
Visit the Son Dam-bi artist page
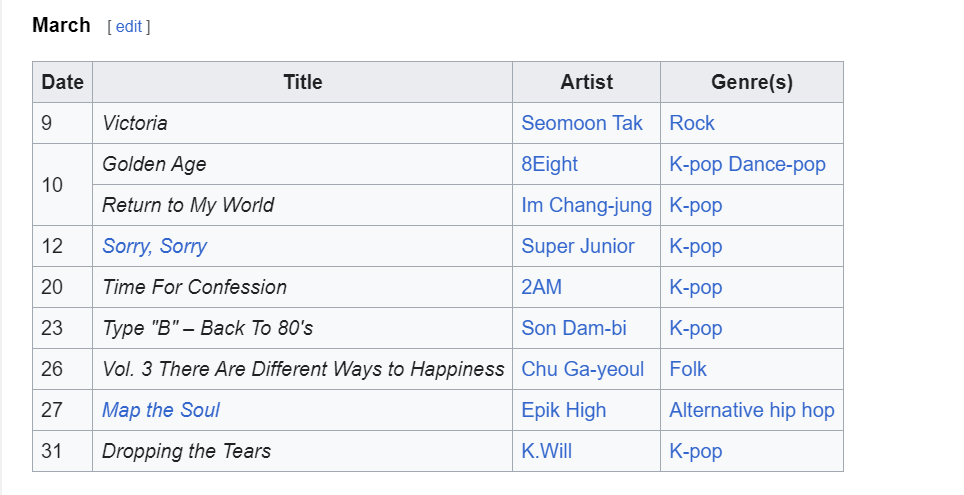point(574,328)
